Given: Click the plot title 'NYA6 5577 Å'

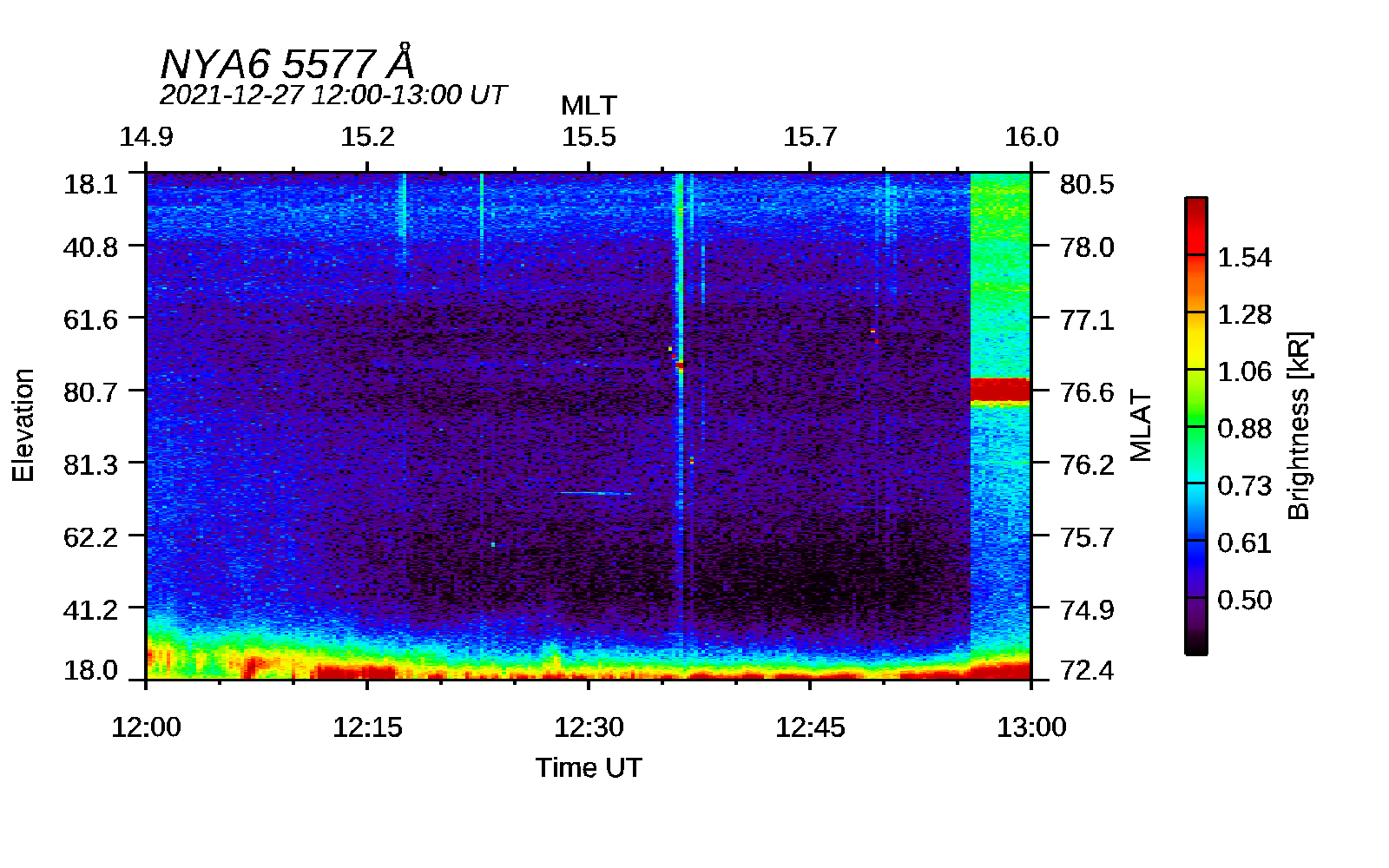Looking at the screenshot, I should pos(287,63).
